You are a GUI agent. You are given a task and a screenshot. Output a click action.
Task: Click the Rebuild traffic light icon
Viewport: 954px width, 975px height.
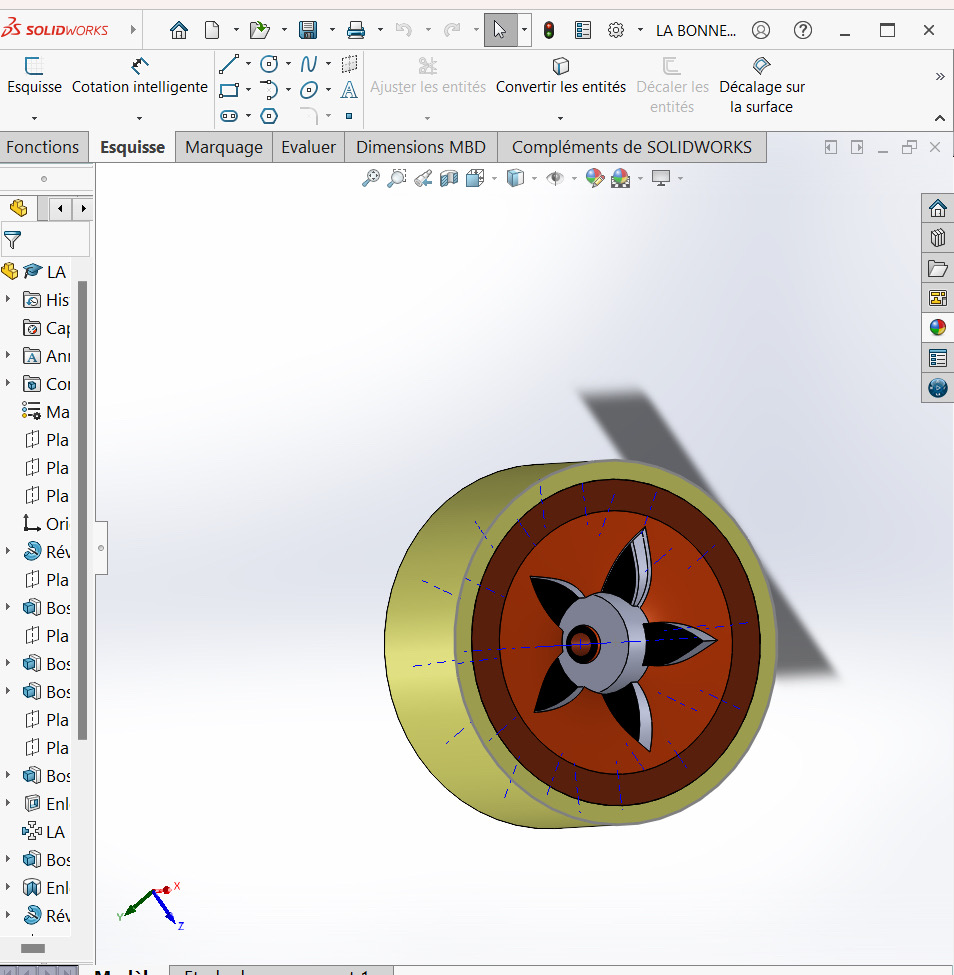tap(549, 30)
